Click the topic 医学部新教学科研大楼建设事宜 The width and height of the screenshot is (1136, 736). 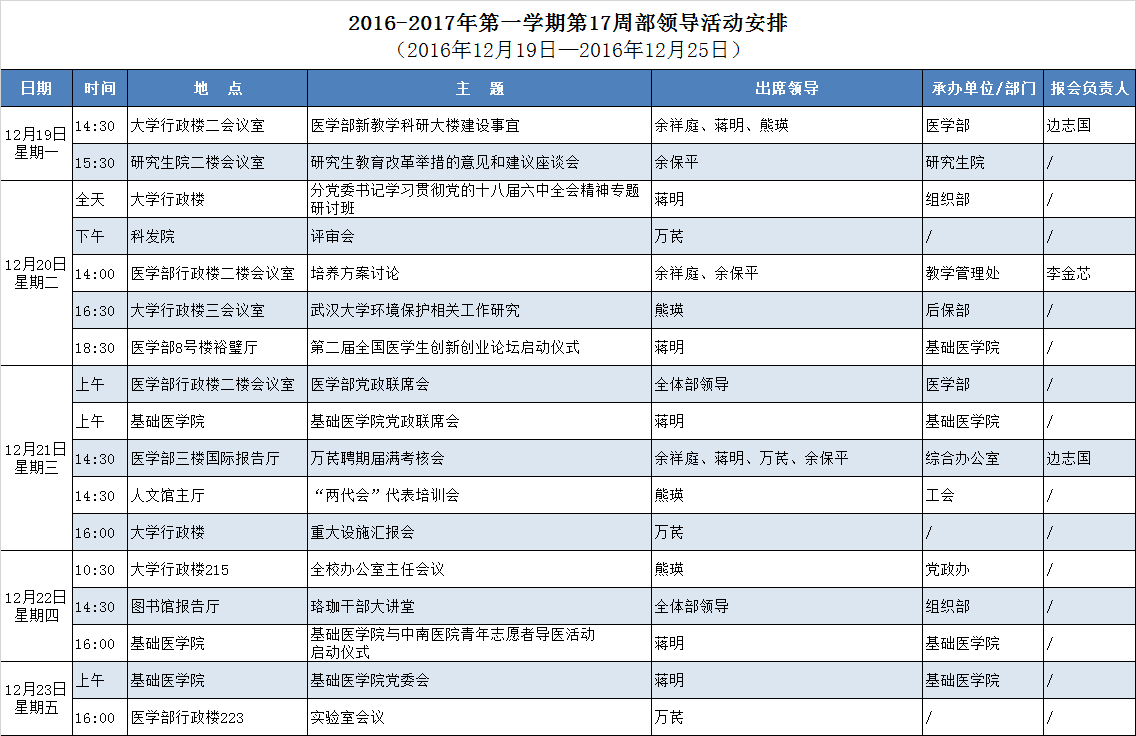point(415,126)
